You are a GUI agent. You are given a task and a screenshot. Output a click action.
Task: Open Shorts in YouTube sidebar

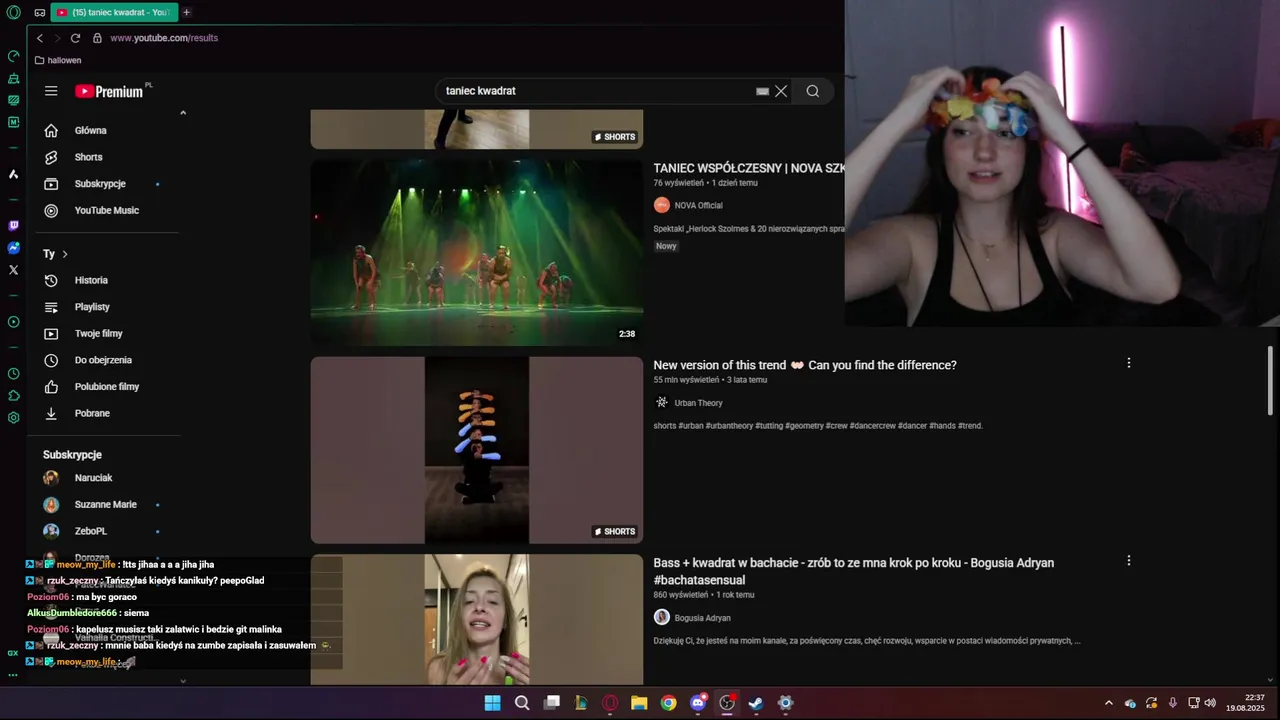88,157
